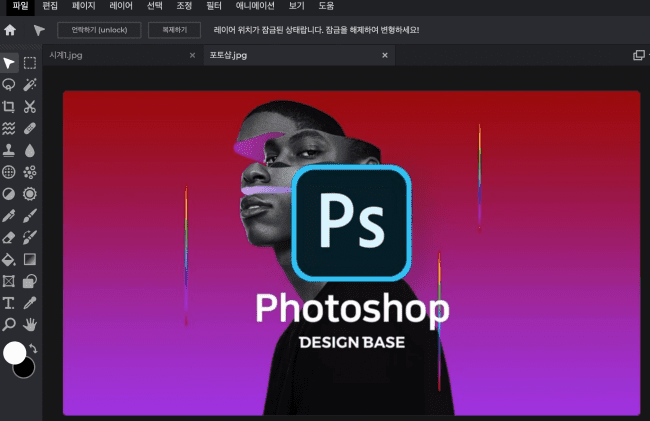Select the Magic Wand tool
This screenshot has height=421, width=650.
pos(30,85)
